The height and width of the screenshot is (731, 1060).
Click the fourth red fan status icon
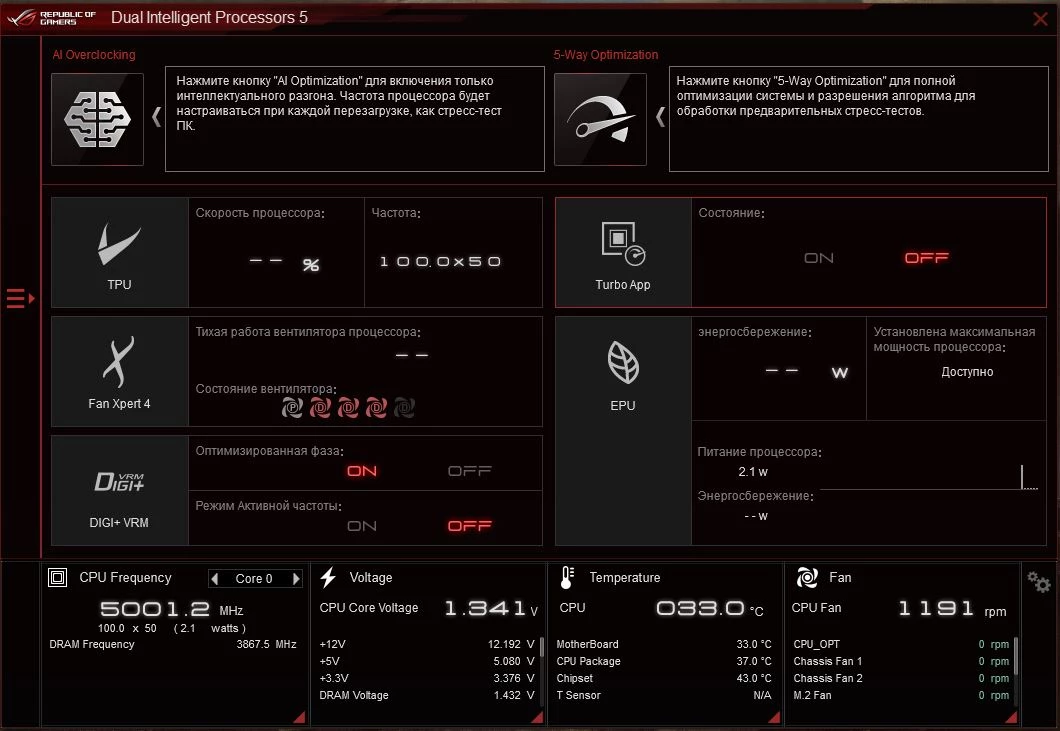pyautogui.click(x=377, y=408)
